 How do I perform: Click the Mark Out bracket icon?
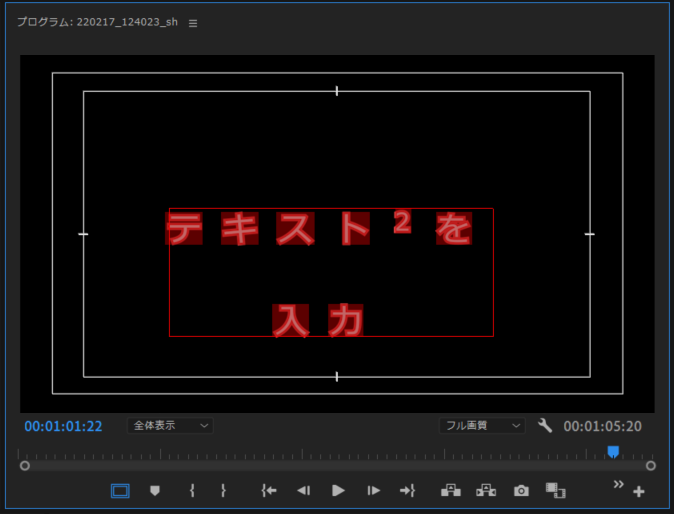point(223,490)
